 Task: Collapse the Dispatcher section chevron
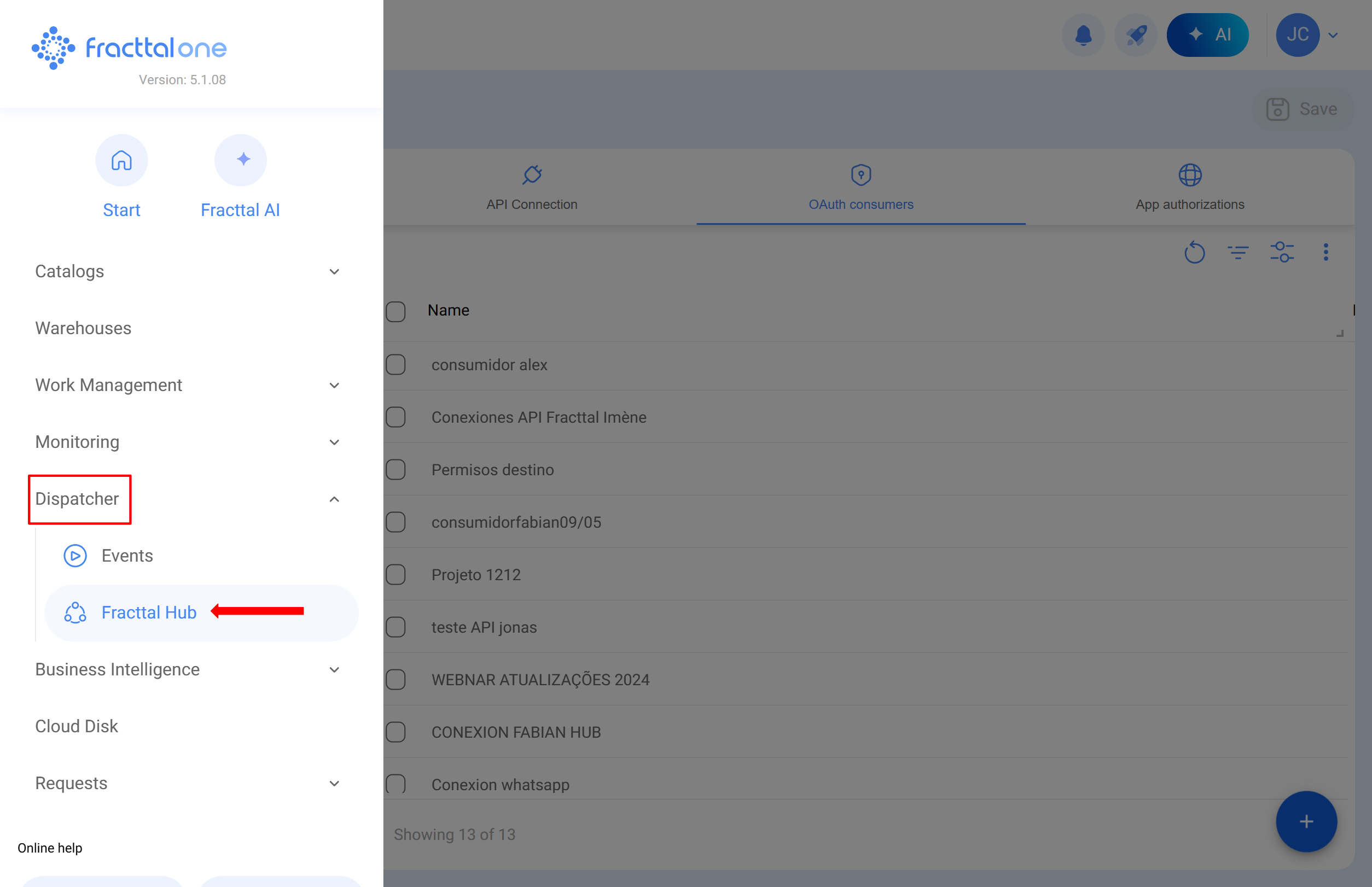coord(334,499)
